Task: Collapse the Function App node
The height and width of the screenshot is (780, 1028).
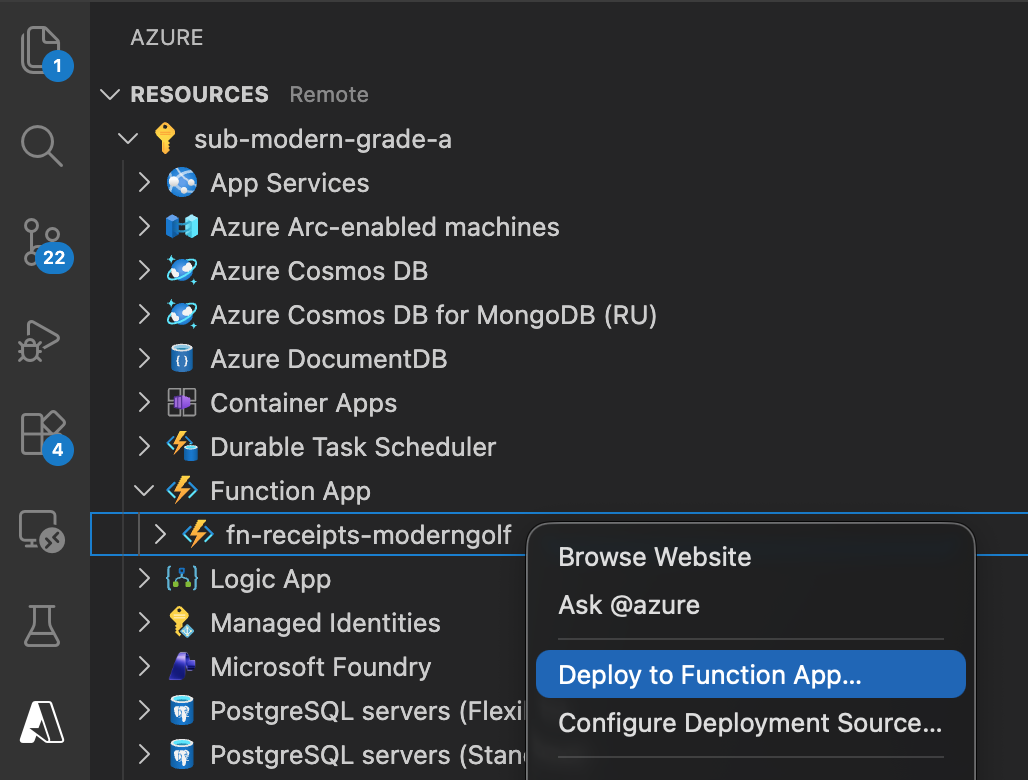Action: 145,491
